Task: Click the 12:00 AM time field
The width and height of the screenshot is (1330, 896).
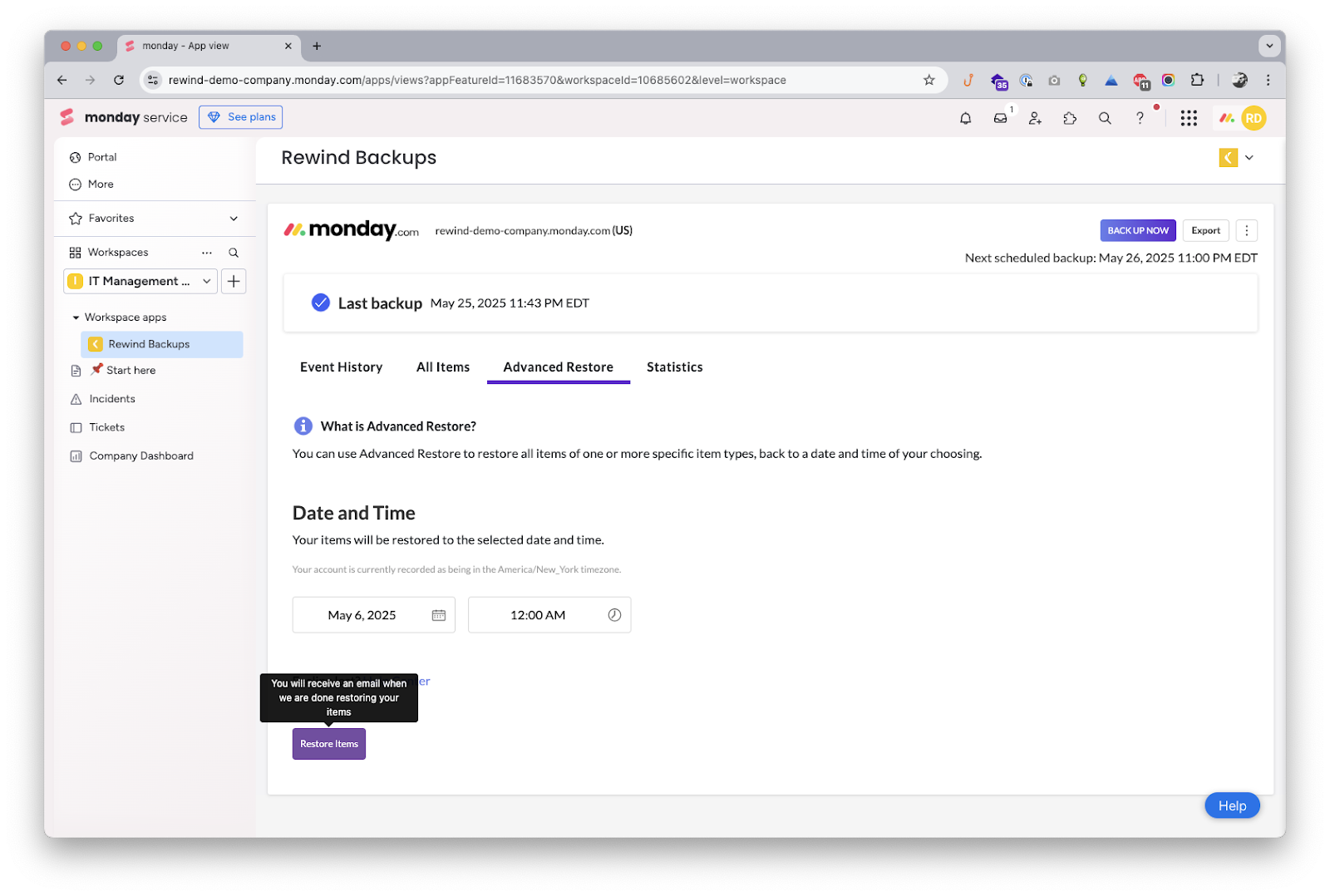Action: tap(549, 615)
